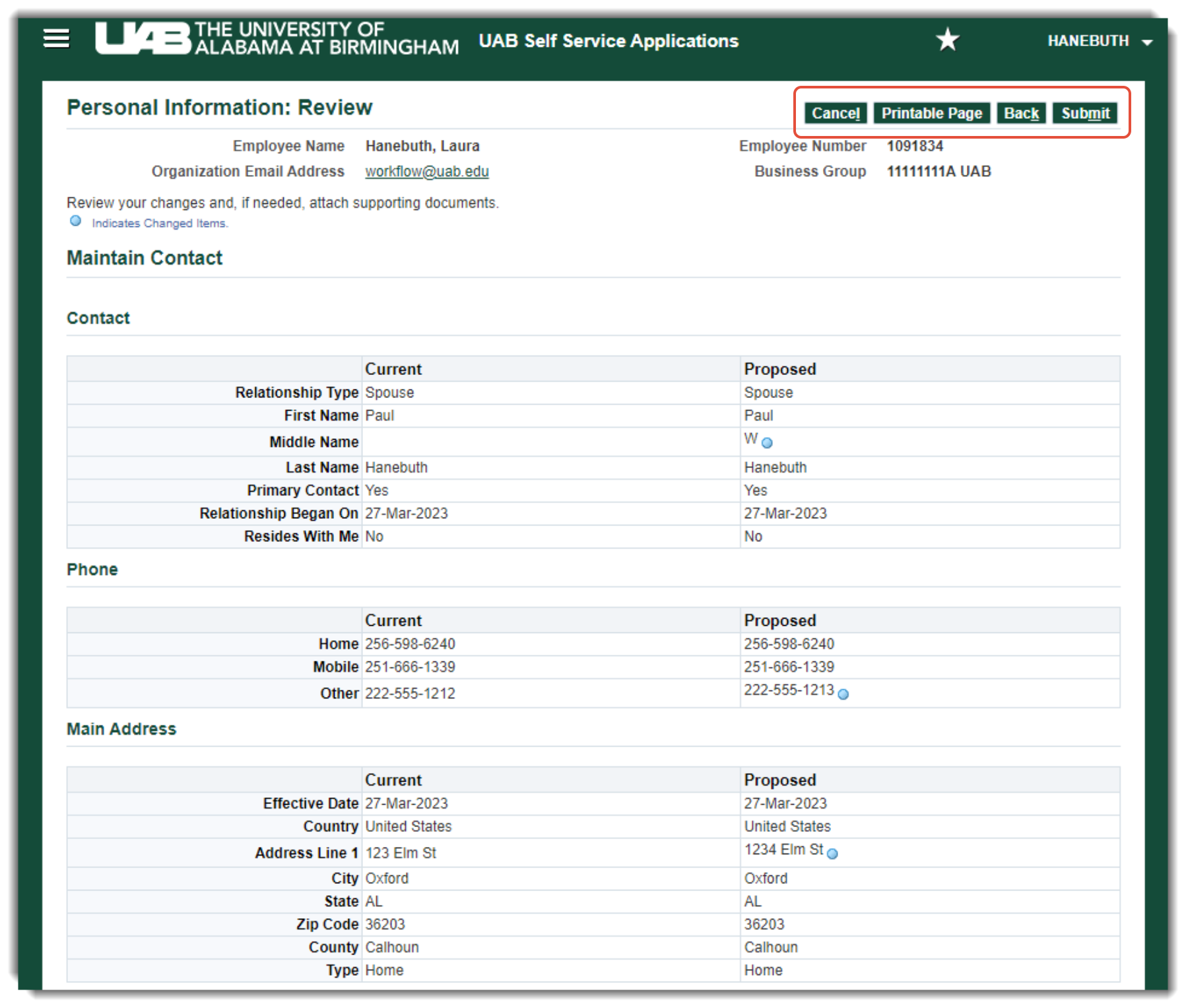Click the Phone section heading
The image size is (1186, 1008).
click(x=92, y=570)
